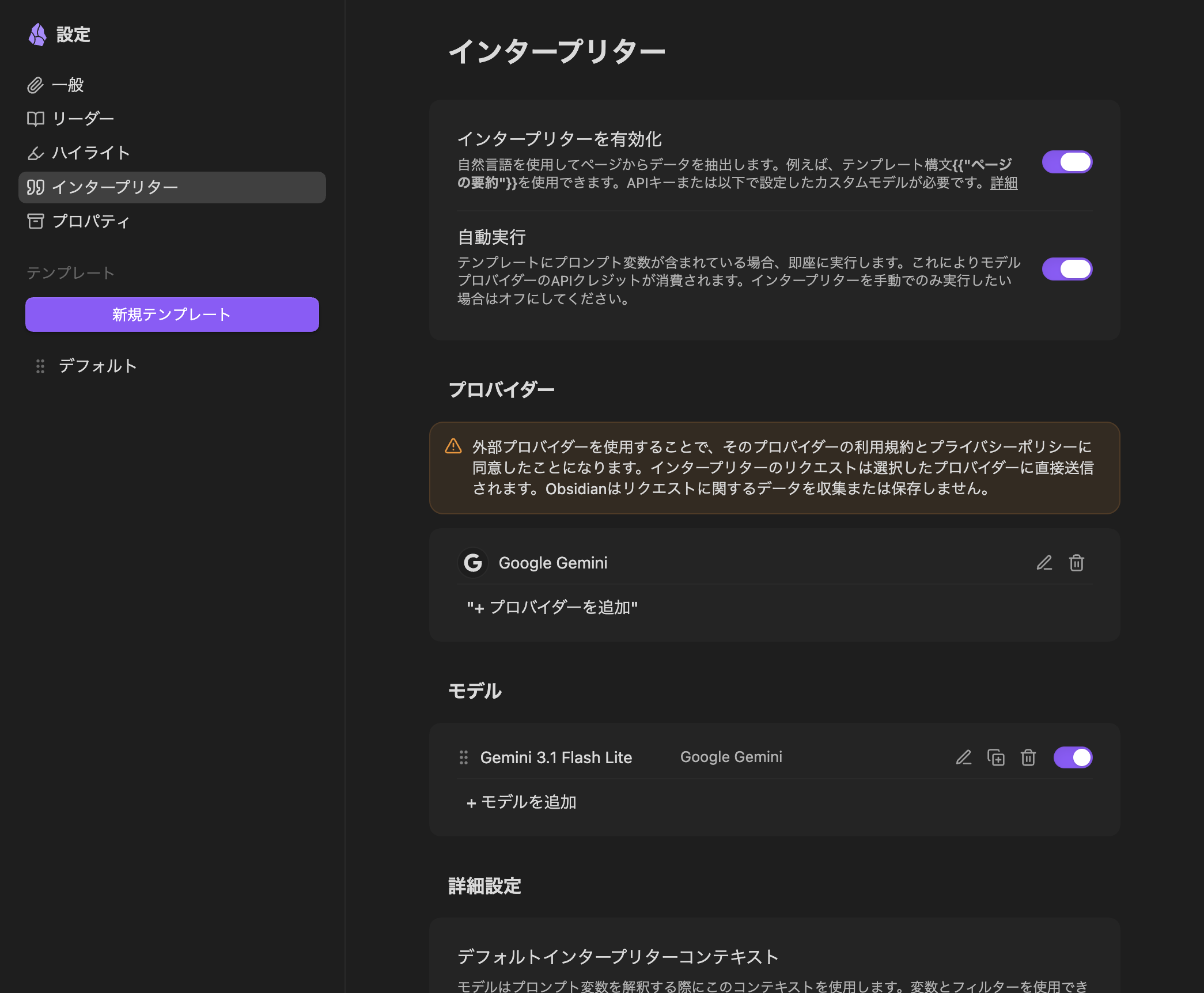Click drag handle of Gemini 3.1 Flash Lite

coord(464,757)
